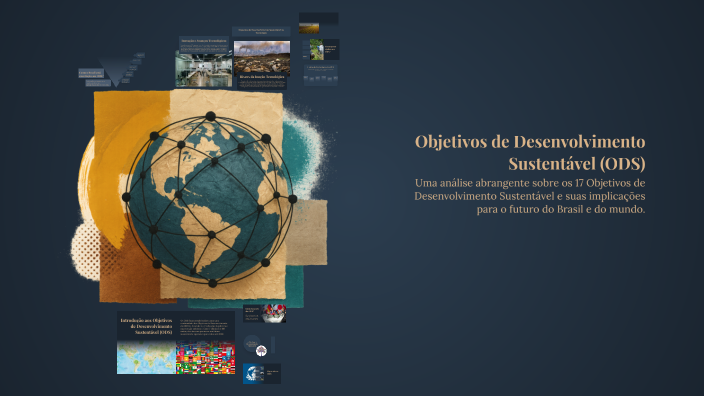Open the 'Riscos da Inação Tecnológica' slide

262,80
